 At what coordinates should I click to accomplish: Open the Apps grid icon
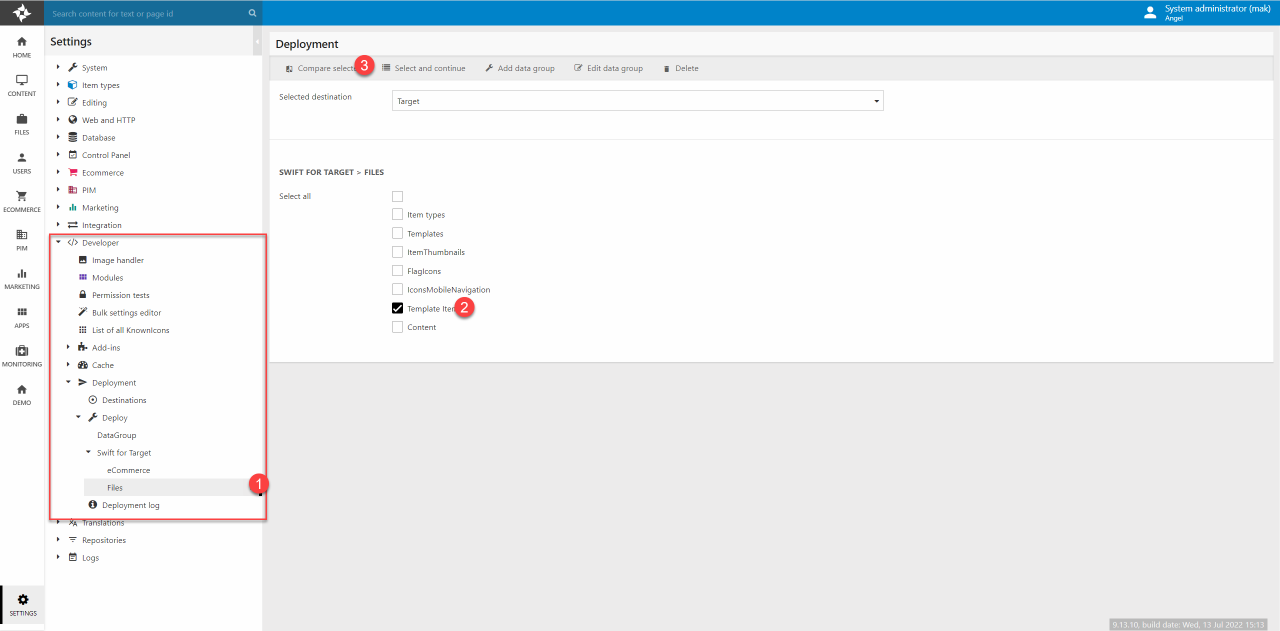click(x=22, y=317)
